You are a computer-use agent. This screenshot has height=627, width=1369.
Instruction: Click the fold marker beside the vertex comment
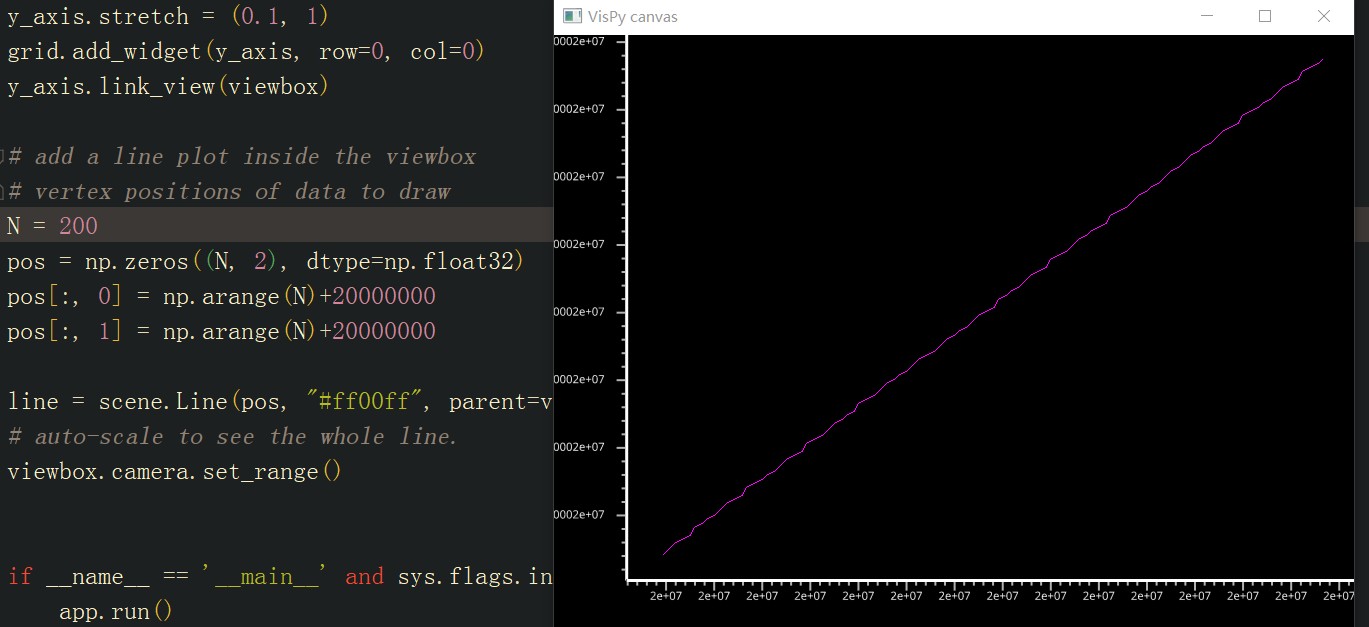(3, 191)
